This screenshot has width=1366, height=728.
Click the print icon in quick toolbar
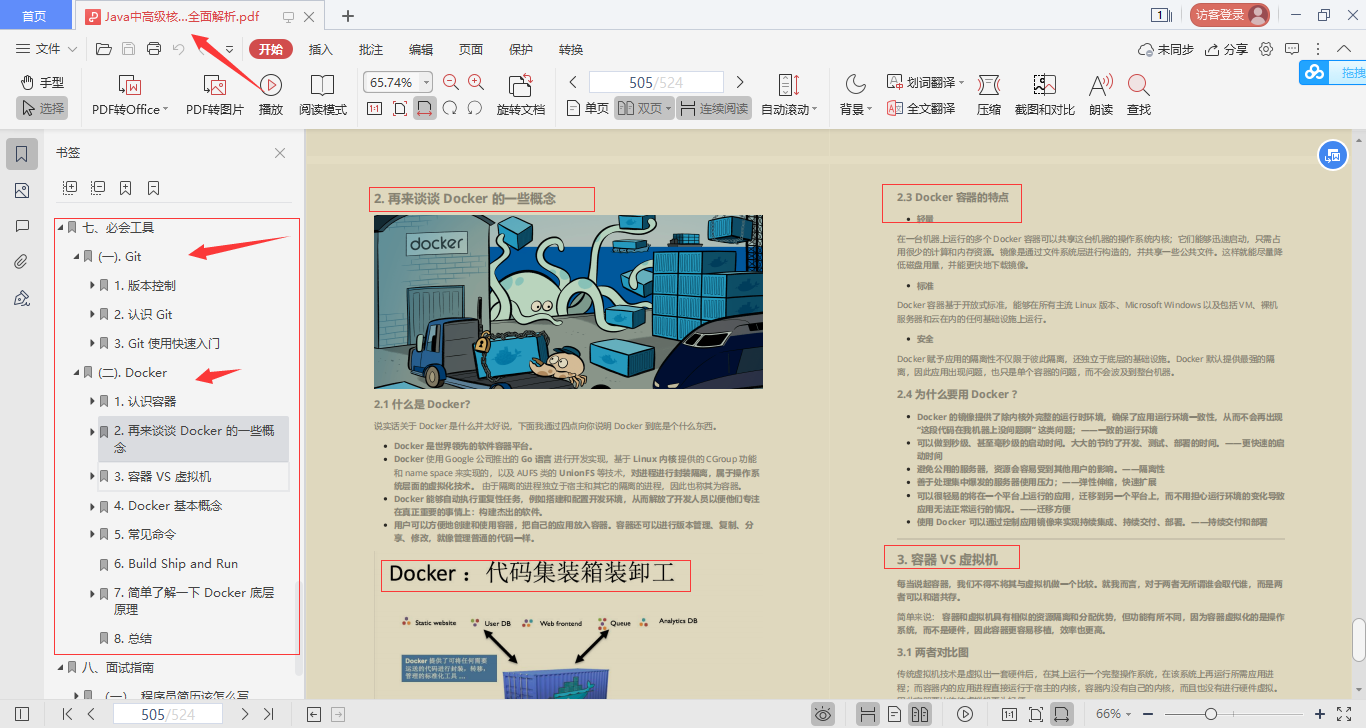click(154, 49)
